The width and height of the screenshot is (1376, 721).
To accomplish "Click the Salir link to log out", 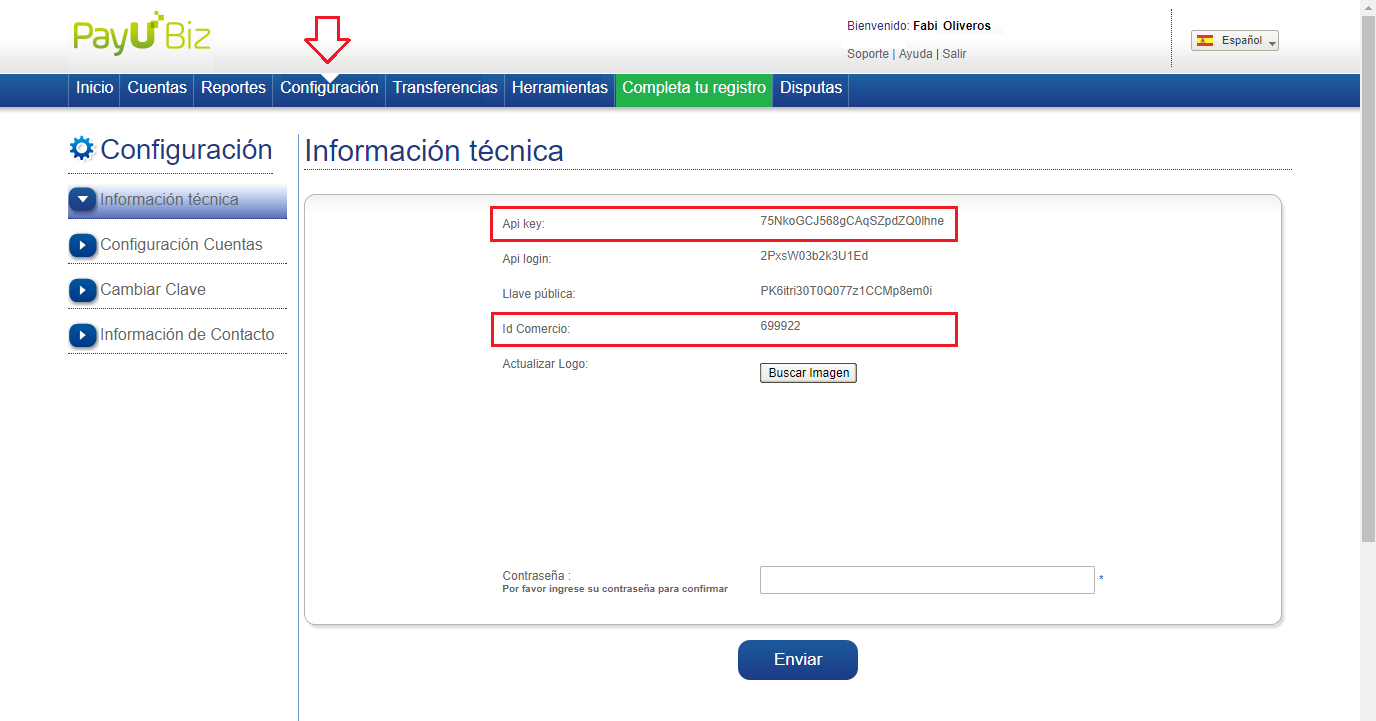I will pos(954,54).
